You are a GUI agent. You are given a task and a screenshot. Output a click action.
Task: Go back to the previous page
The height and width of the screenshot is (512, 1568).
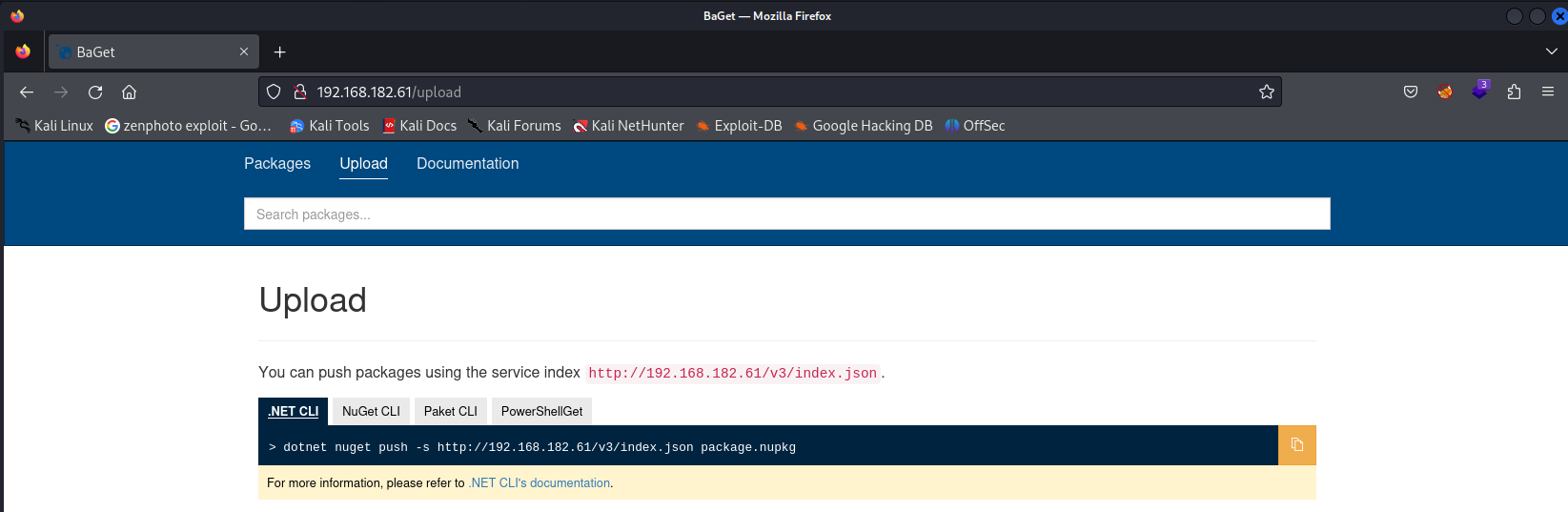[x=27, y=92]
